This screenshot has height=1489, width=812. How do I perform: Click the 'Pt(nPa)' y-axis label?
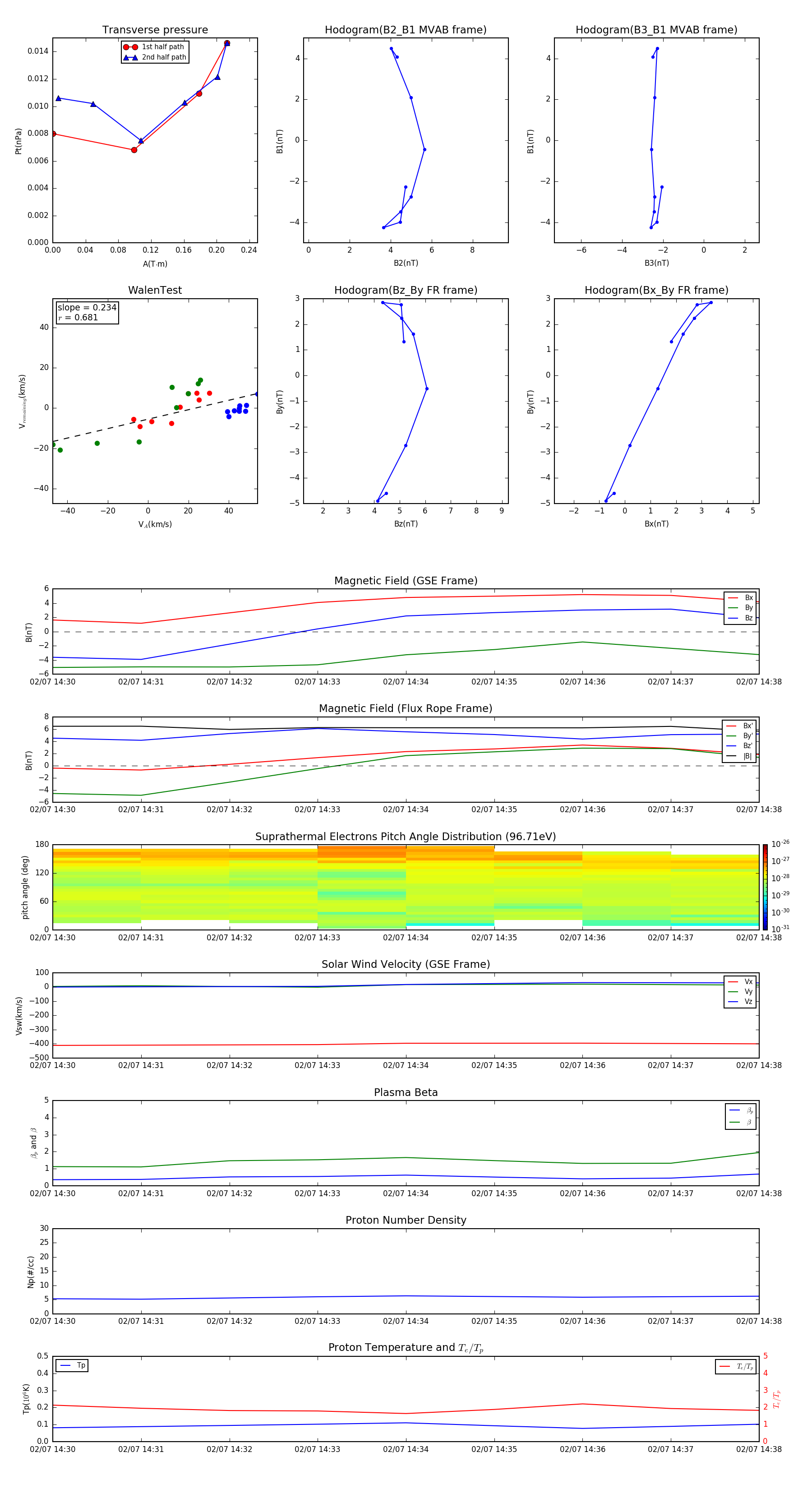tap(18, 141)
